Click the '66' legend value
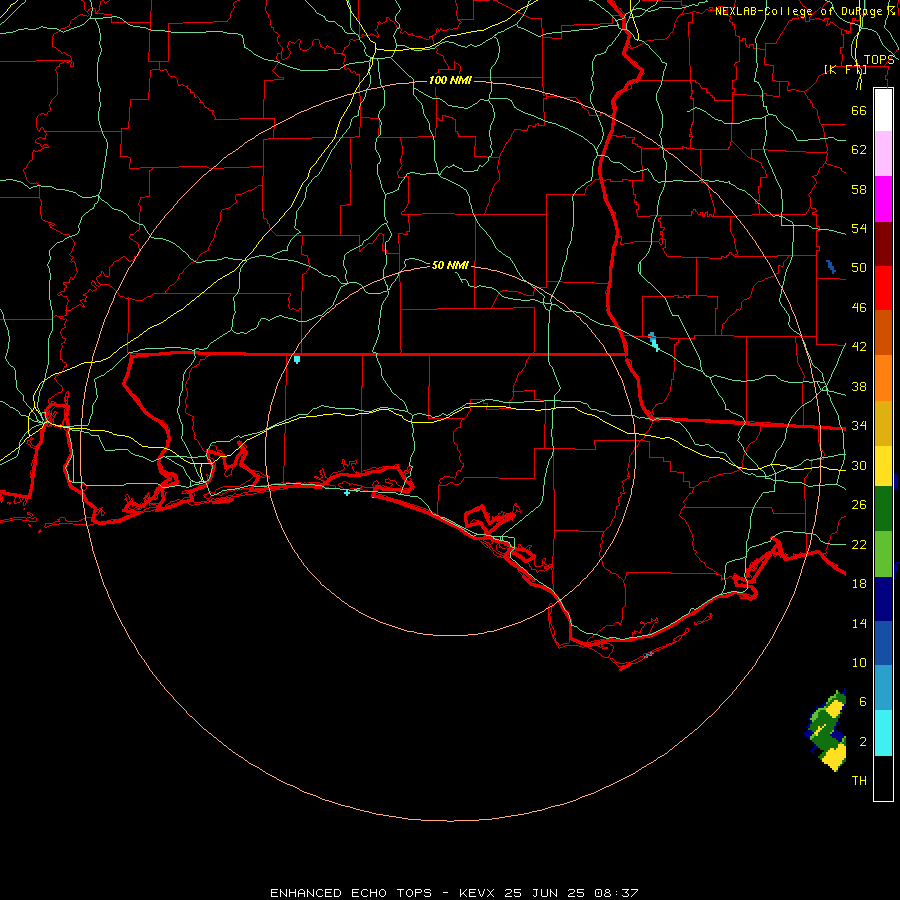Screen dimensions: 900x900 (859, 110)
